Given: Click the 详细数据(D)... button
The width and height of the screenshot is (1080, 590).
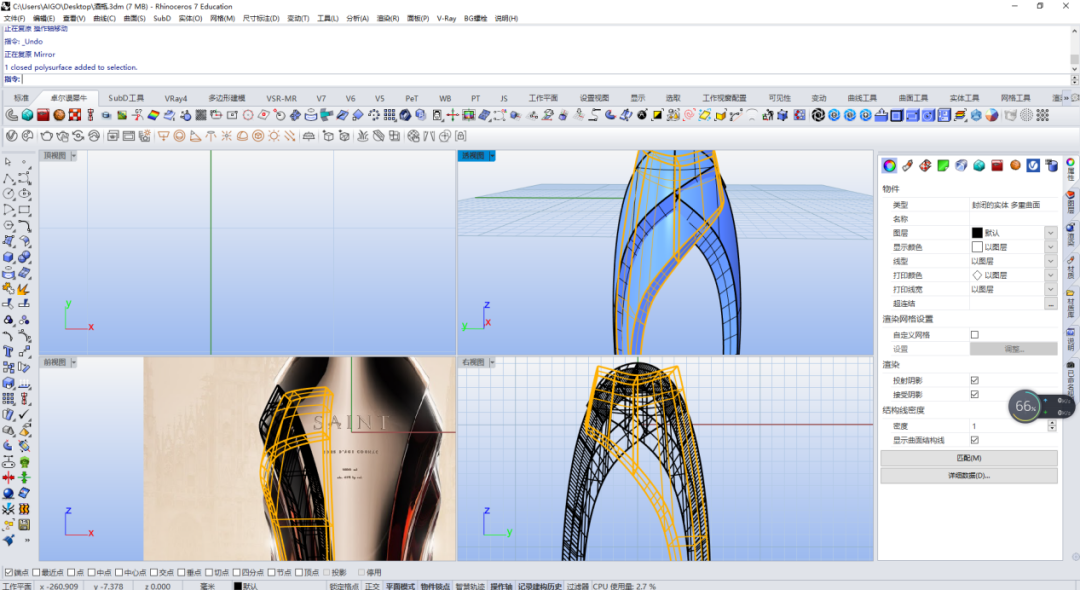Looking at the screenshot, I should [x=968, y=476].
